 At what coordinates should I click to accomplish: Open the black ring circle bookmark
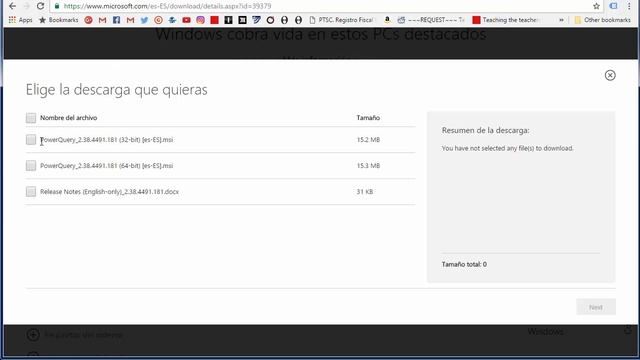270,20
